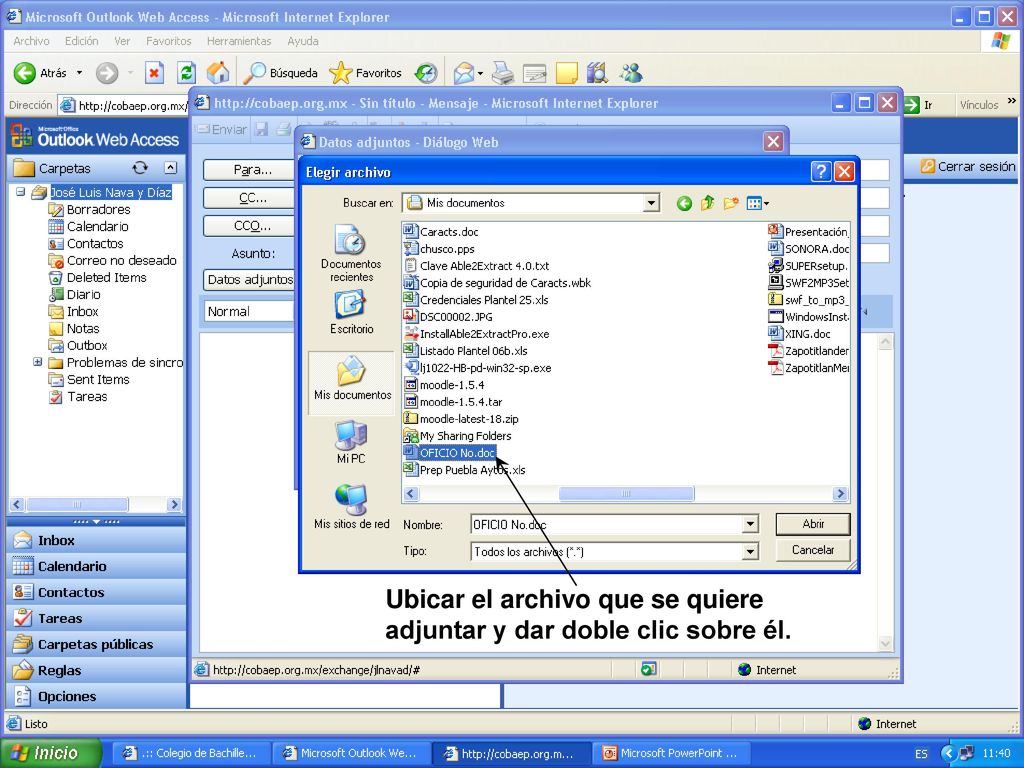Click the green Refresh icon in IE toolbar

click(x=187, y=72)
